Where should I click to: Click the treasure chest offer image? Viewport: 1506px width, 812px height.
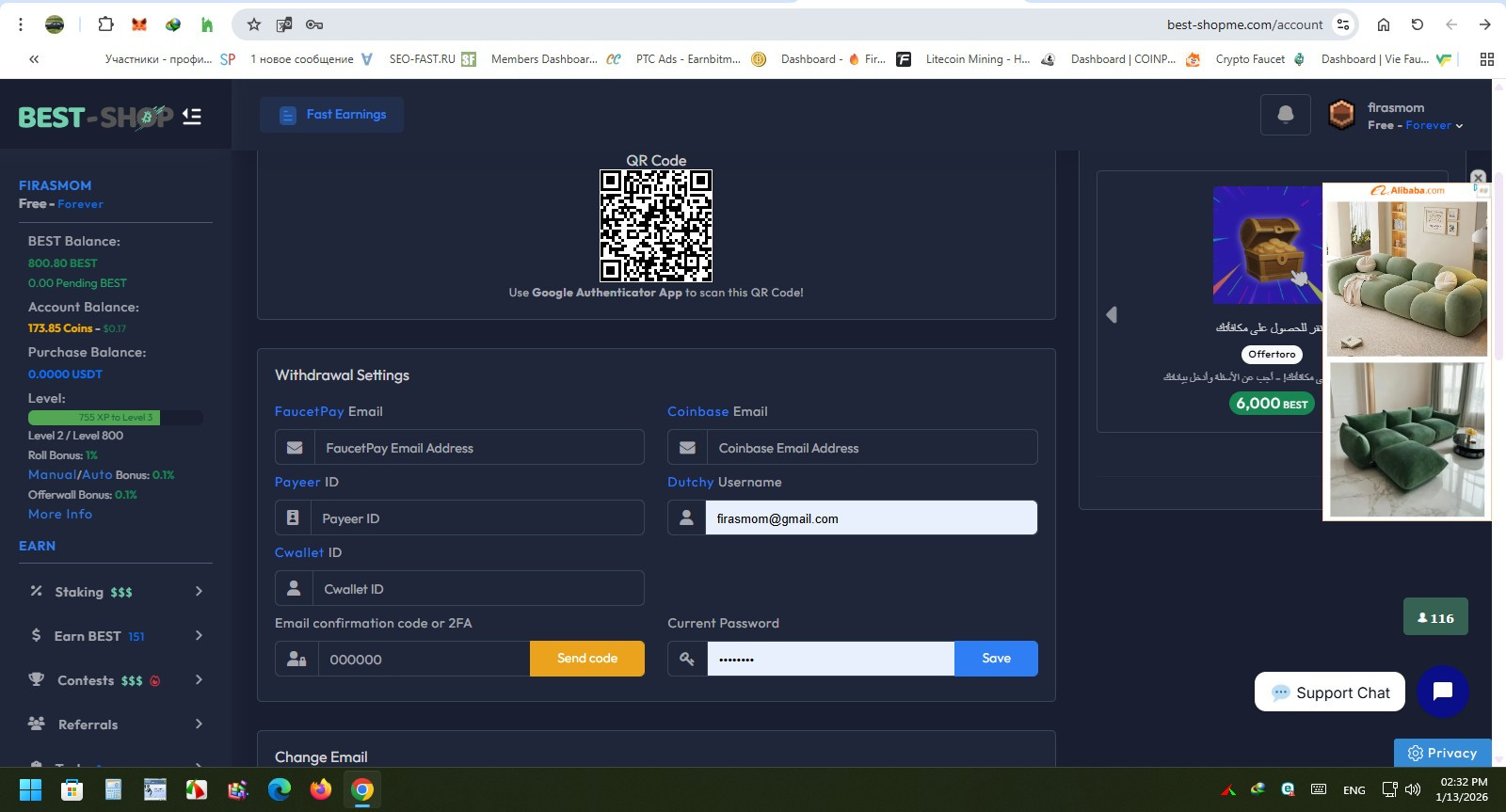(x=1268, y=245)
